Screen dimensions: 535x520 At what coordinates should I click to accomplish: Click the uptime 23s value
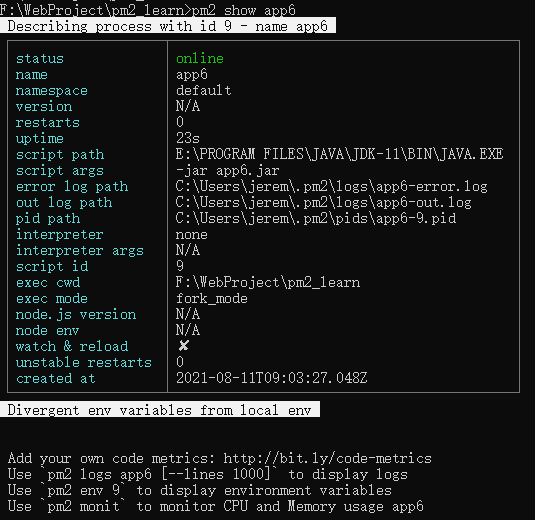(x=188, y=138)
